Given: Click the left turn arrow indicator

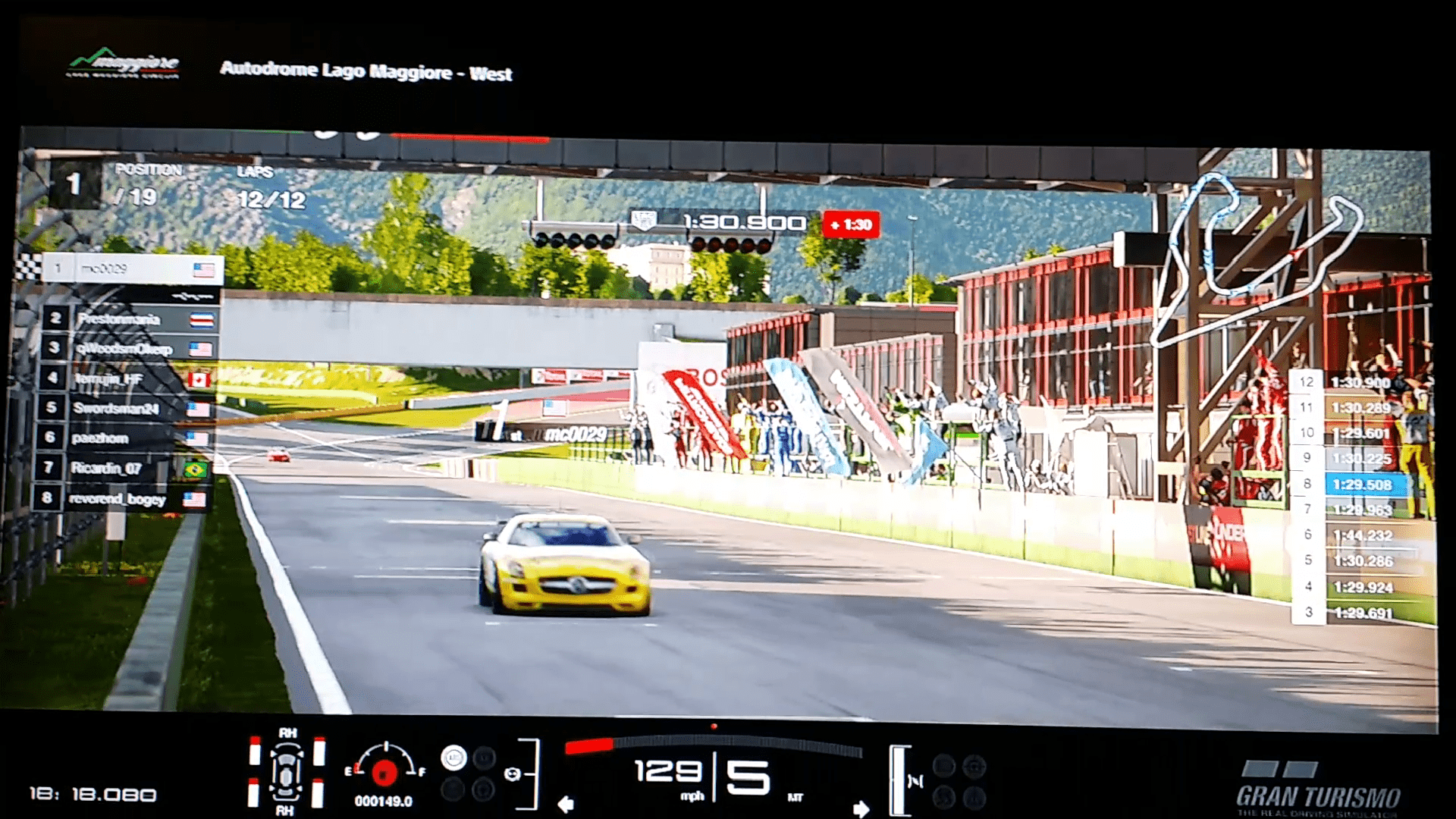Looking at the screenshot, I should click(566, 804).
